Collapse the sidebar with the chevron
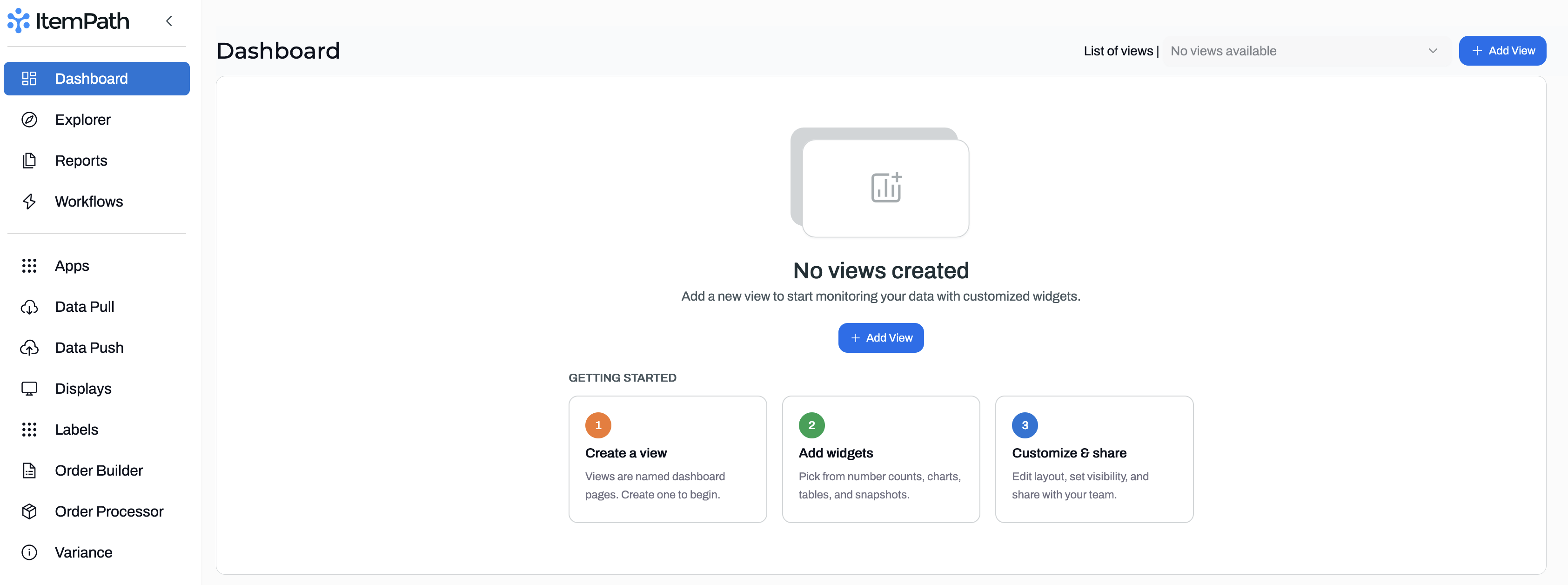The image size is (1568, 585). [169, 21]
